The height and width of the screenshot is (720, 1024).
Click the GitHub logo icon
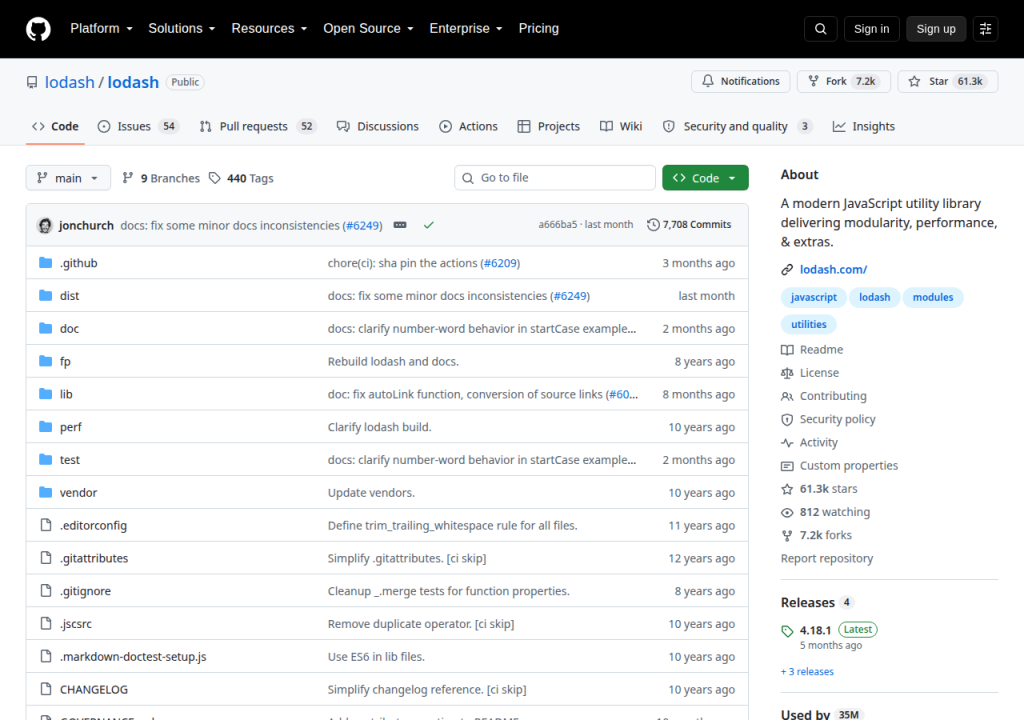(x=38, y=29)
